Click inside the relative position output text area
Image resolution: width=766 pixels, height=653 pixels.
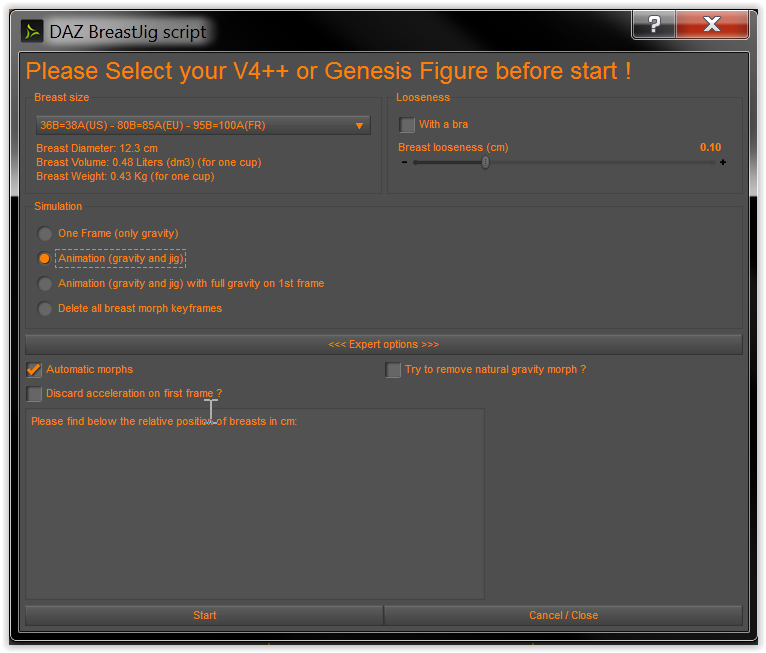(x=255, y=504)
